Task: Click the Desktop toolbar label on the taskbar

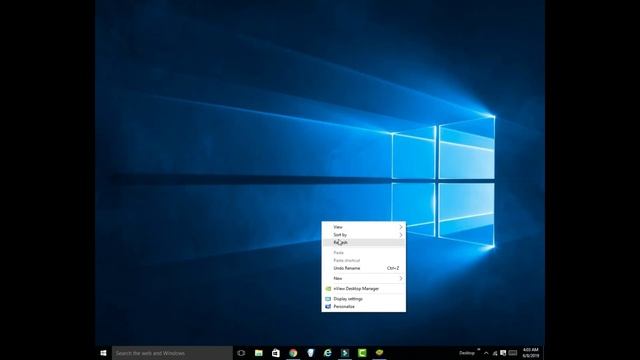Action: point(467,353)
